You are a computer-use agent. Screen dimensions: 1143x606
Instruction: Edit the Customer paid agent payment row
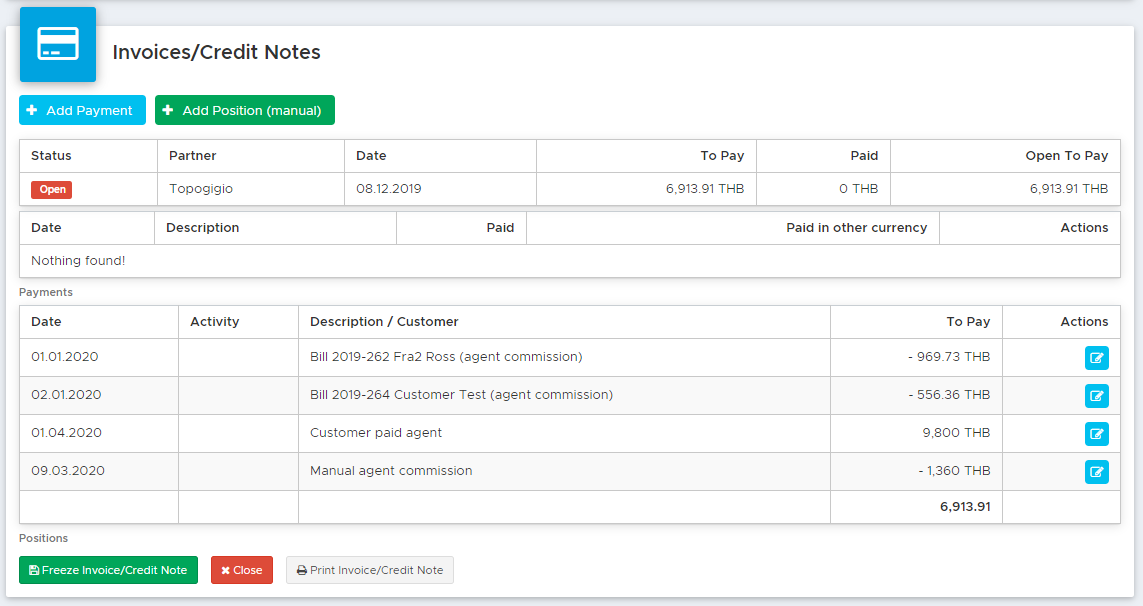pos(1096,434)
